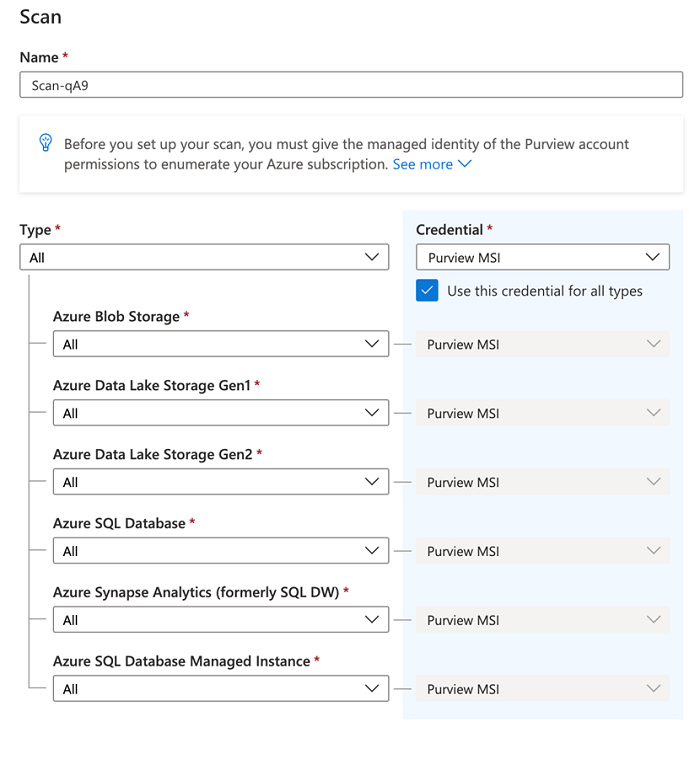This screenshot has height=770, width=700.
Task: Open Azure Data Lake Storage Gen2 dropdown
Action: pyautogui.click(x=220, y=482)
